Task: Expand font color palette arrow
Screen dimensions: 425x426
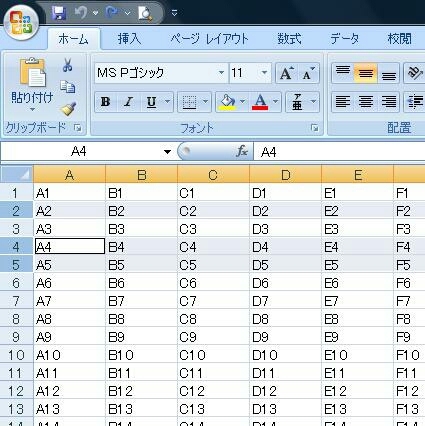Action: point(276,102)
